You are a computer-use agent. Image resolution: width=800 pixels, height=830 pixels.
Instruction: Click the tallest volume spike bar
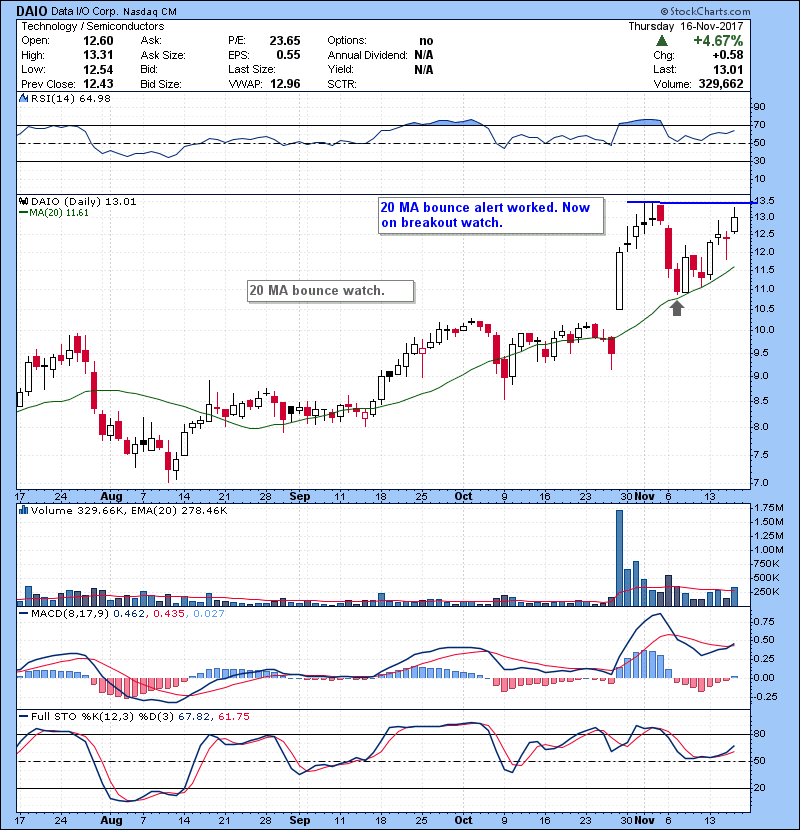pyautogui.click(x=619, y=558)
